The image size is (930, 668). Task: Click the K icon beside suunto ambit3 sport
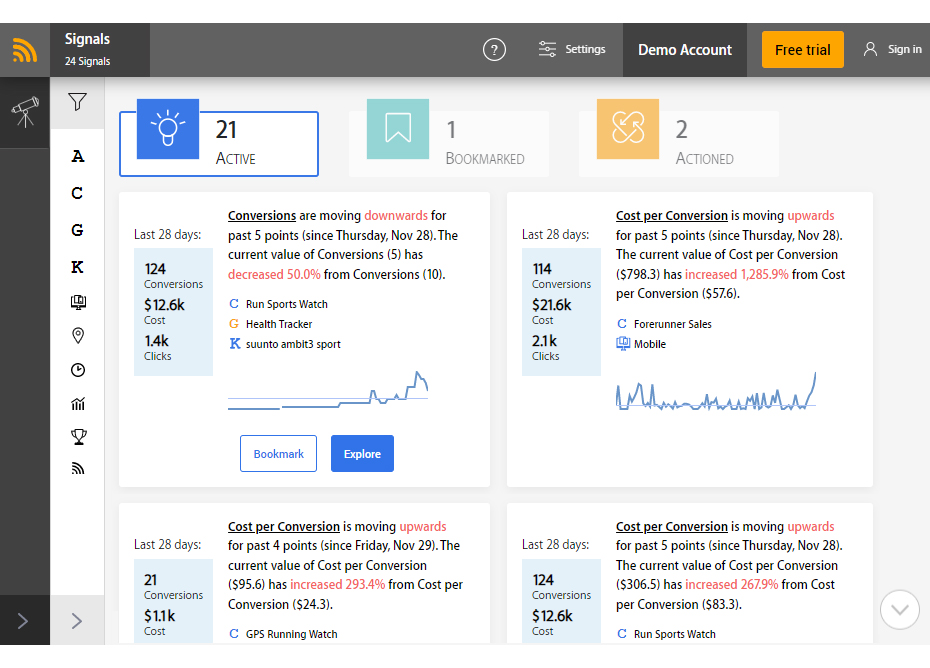[x=235, y=343]
